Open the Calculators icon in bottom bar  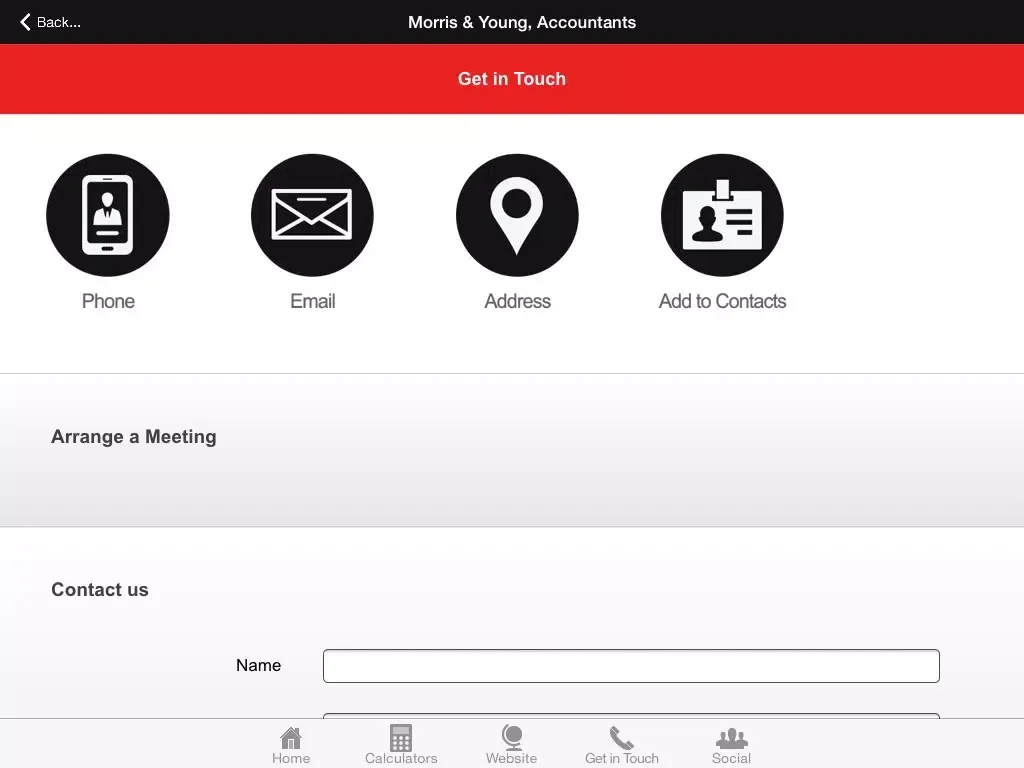point(401,739)
